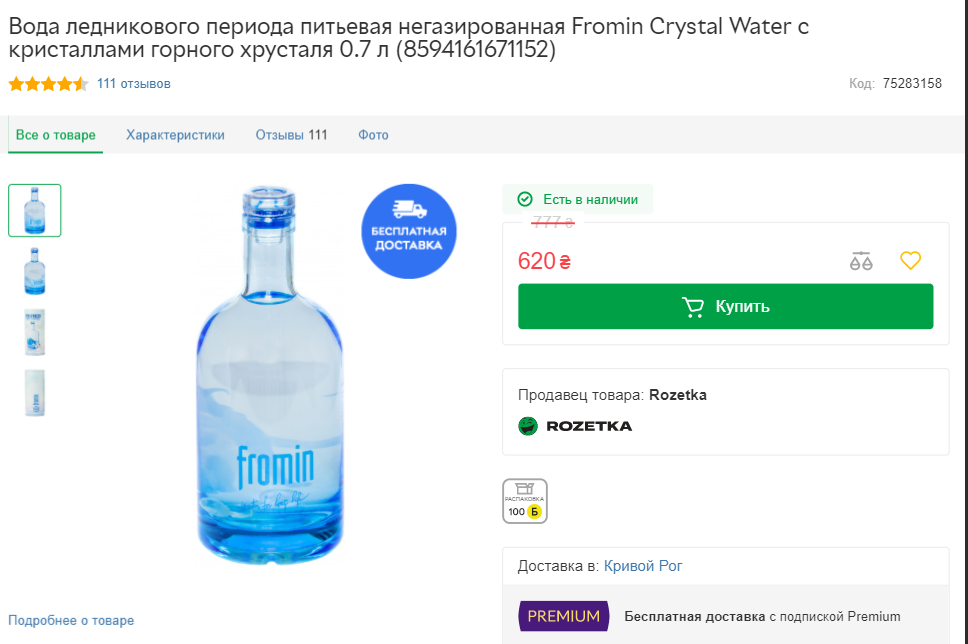The height and width of the screenshot is (644, 968).
Task: Change delivery city "Кривой Рог"
Action: (x=643, y=566)
